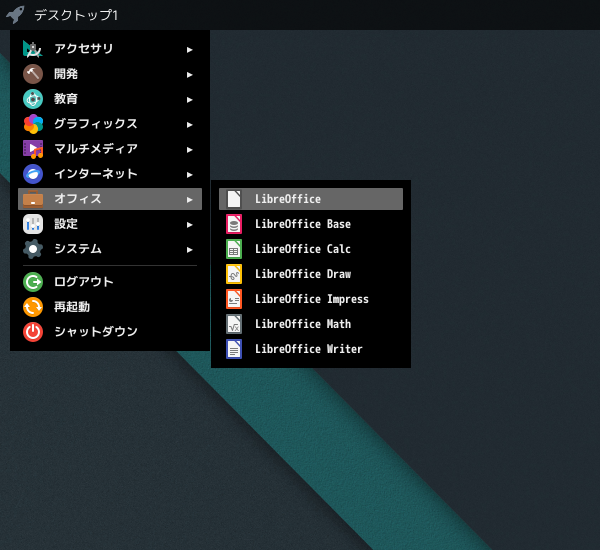The image size is (600, 550).
Task: Open the グラフィックス menu entry
Action: click(x=110, y=124)
